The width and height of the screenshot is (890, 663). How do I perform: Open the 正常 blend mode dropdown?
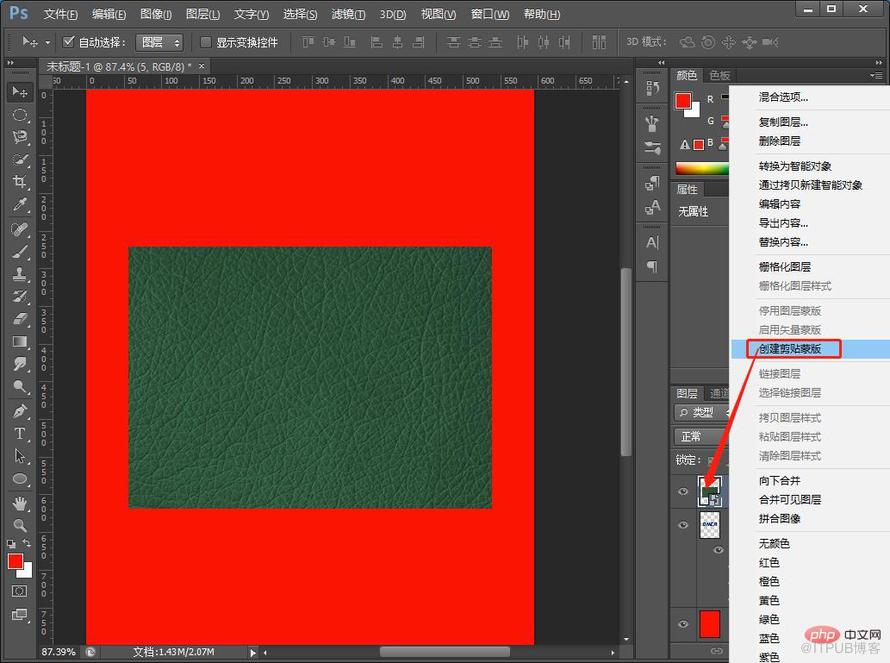702,437
